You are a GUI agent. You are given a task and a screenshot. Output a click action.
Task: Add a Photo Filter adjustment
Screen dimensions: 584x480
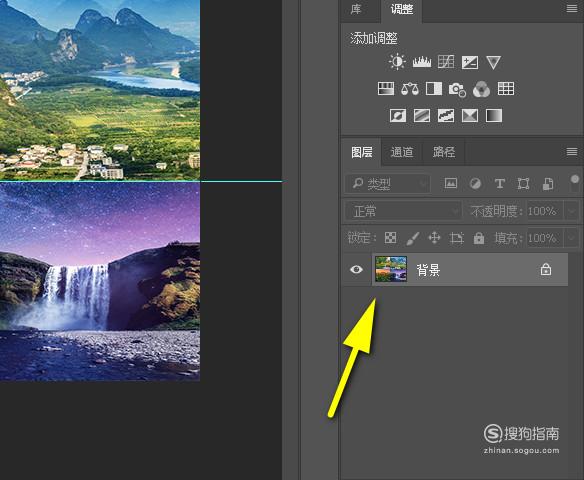(x=457, y=89)
